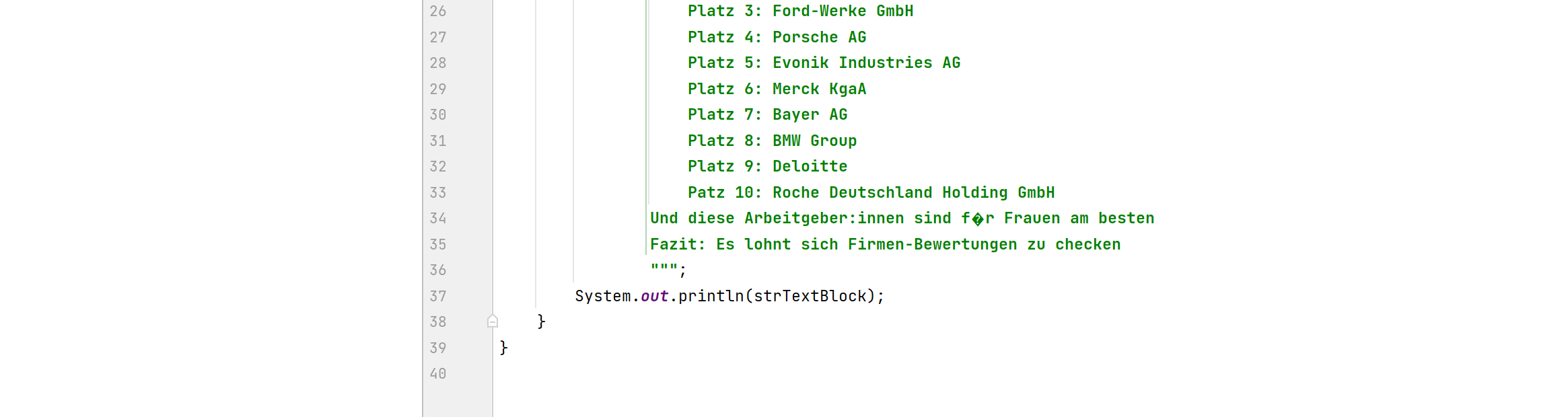Place cursor in 'Patz 10: Roche Deutschland Holding GmbH'
Screen dimensions: 1568x417
(871, 193)
